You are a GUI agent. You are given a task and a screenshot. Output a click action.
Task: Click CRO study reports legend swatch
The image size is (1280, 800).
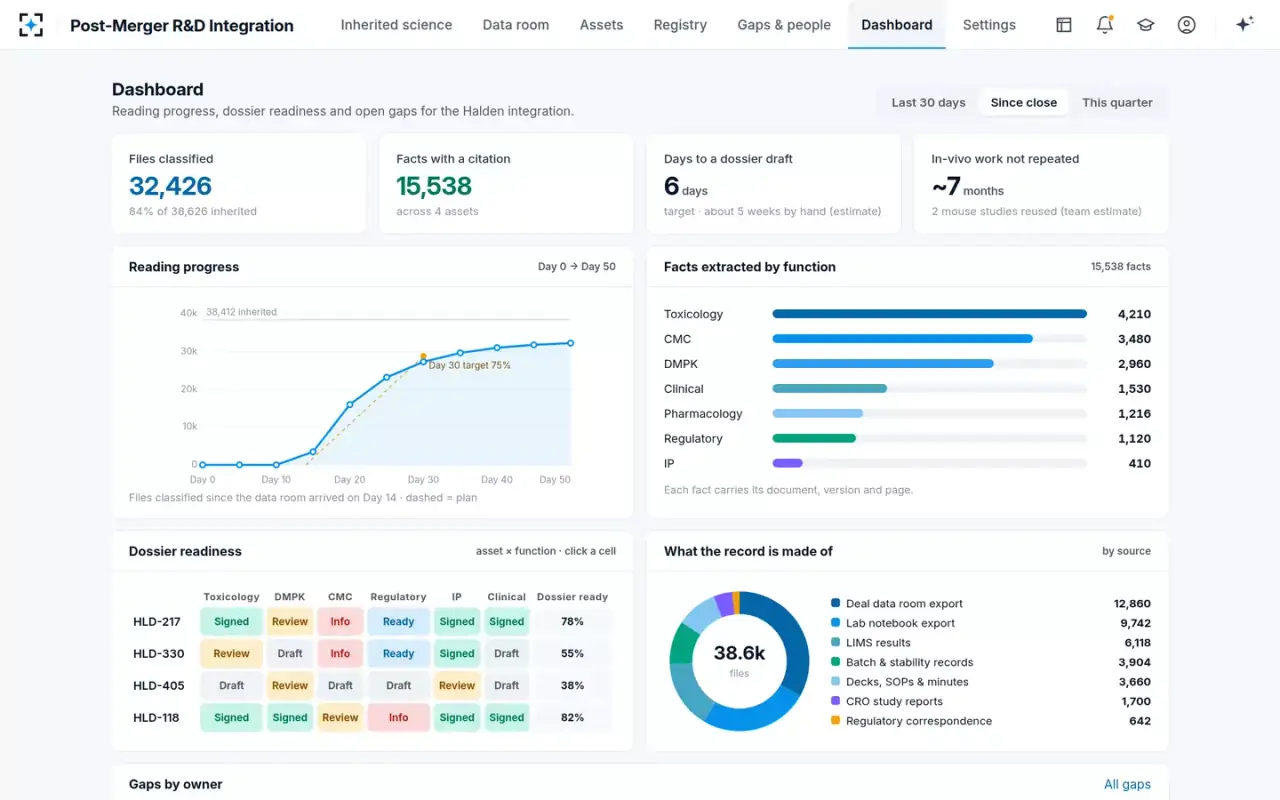[x=835, y=701]
